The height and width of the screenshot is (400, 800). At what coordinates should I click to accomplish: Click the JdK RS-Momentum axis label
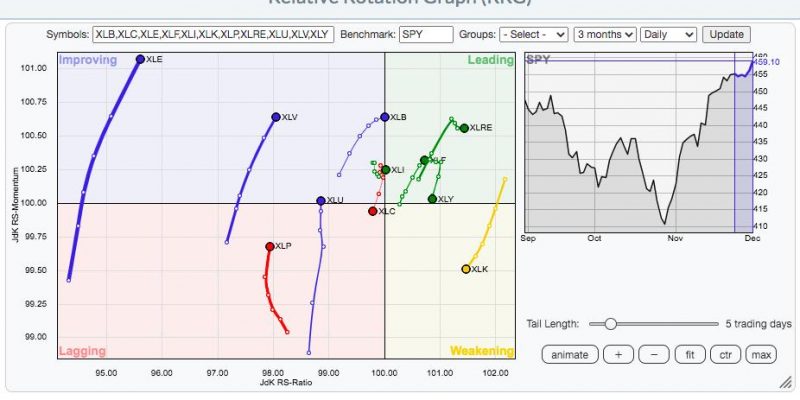(16, 204)
